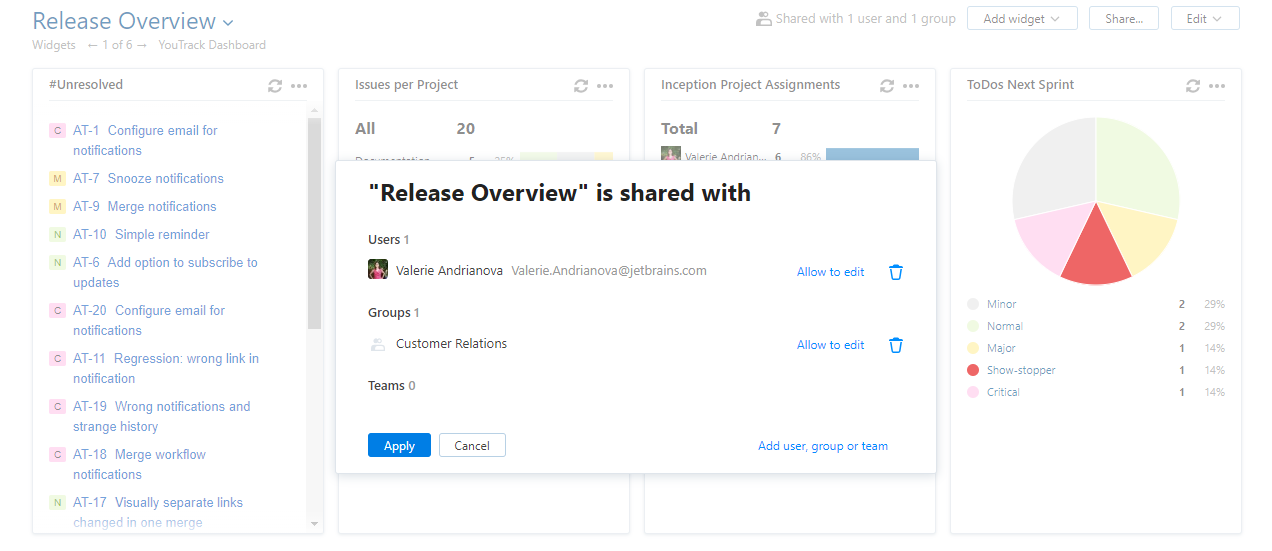Open the Edit dropdown menu

point(1205,18)
